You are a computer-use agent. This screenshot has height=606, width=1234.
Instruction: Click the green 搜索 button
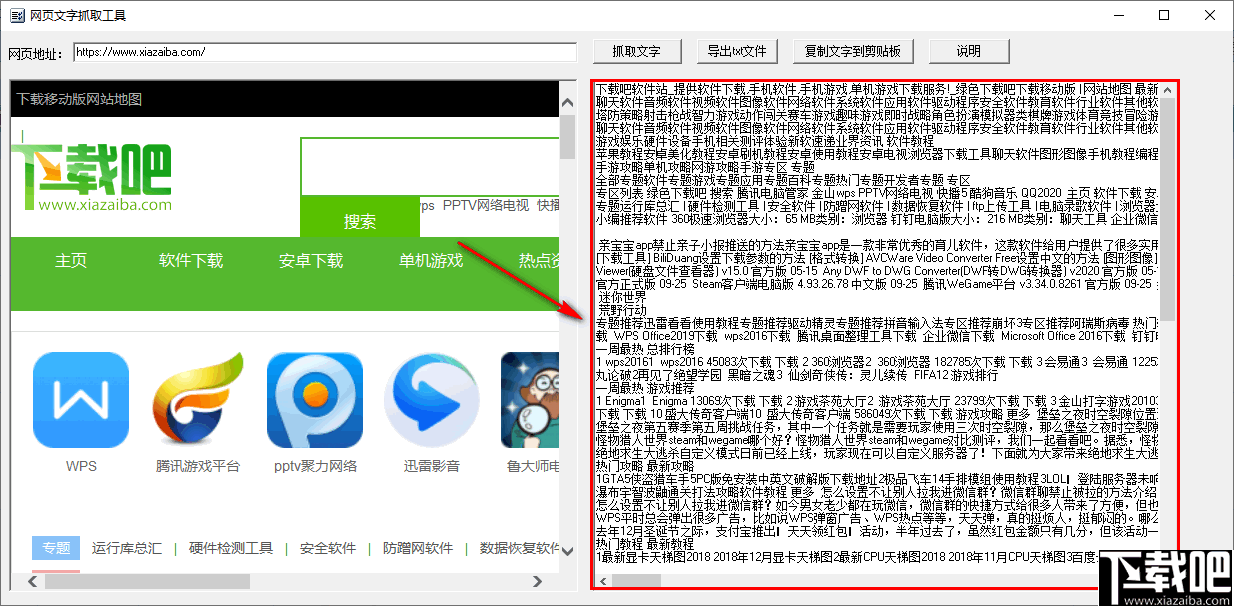click(360, 221)
